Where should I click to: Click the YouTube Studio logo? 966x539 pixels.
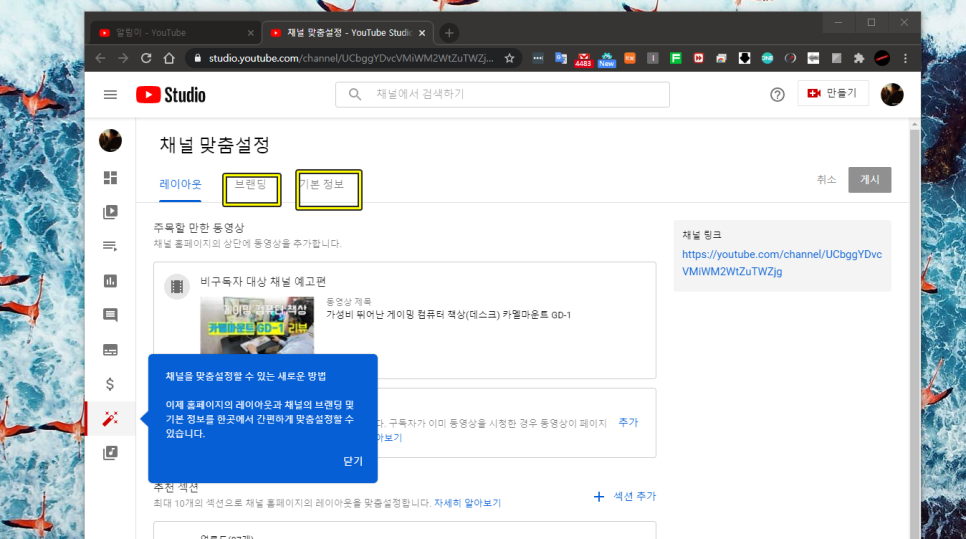click(x=171, y=94)
